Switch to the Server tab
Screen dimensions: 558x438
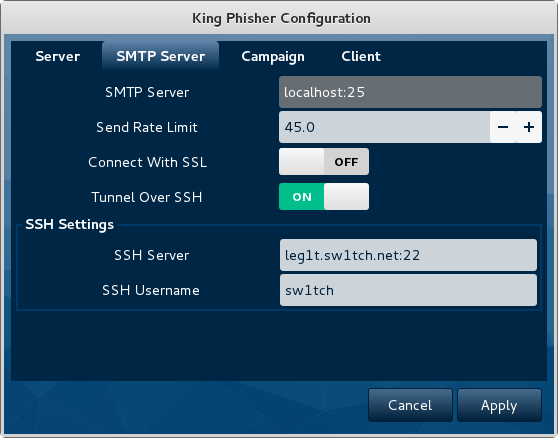(x=58, y=56)
